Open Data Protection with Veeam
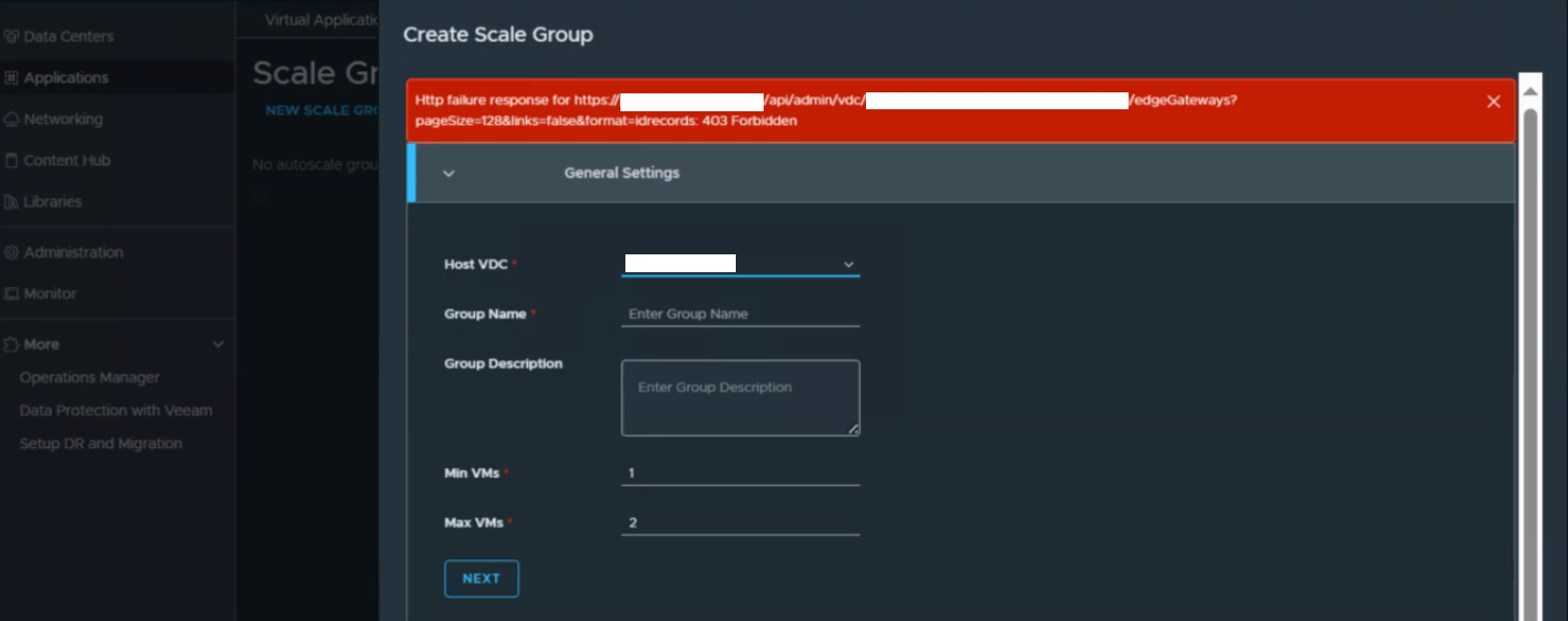This screenshot has width=1568, height=621. click(115, 410)
